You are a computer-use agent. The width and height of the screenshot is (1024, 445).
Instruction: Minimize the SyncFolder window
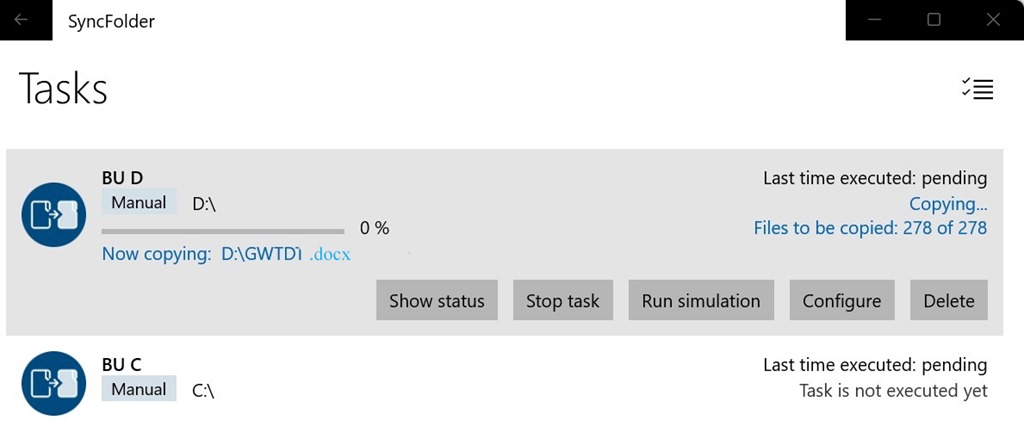(x=874, y=20)
